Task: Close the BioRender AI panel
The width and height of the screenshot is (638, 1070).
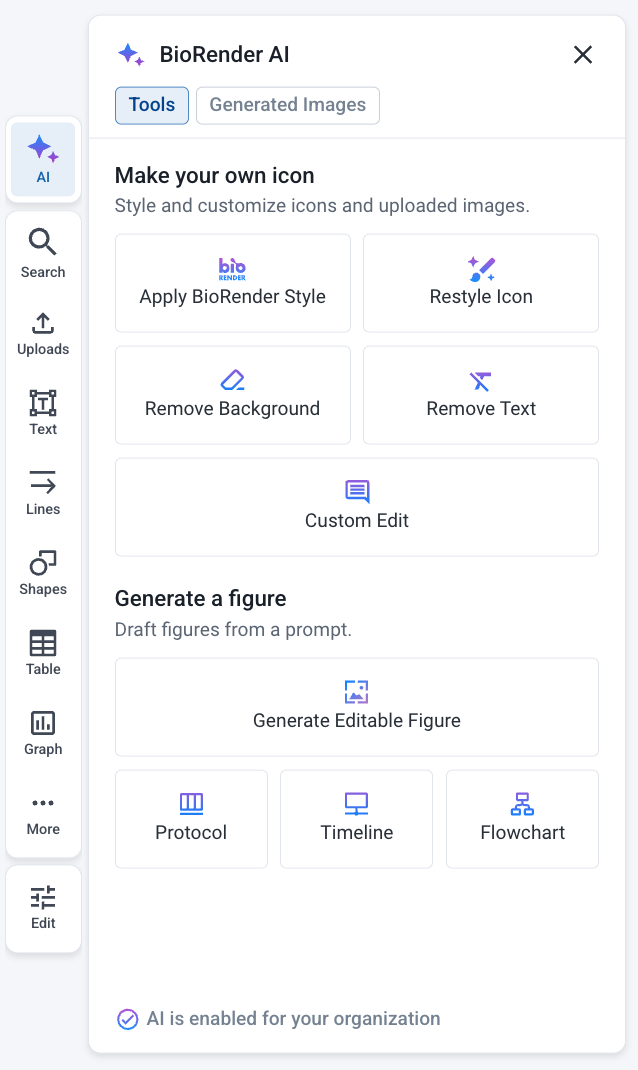Action: click(583, 55)
